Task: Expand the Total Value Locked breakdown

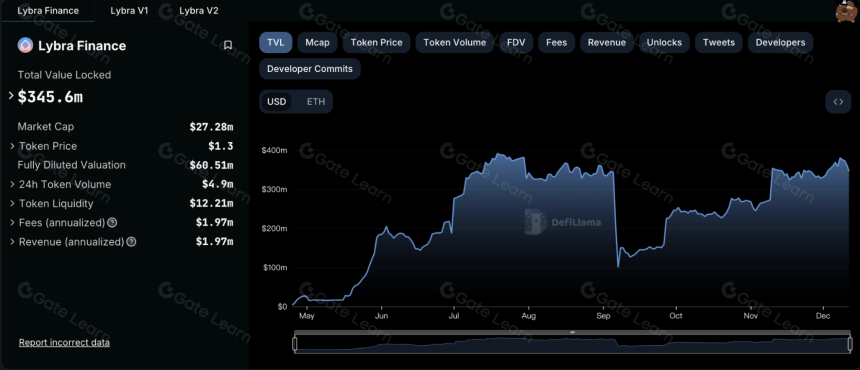Action: click(x=12, y=96)
